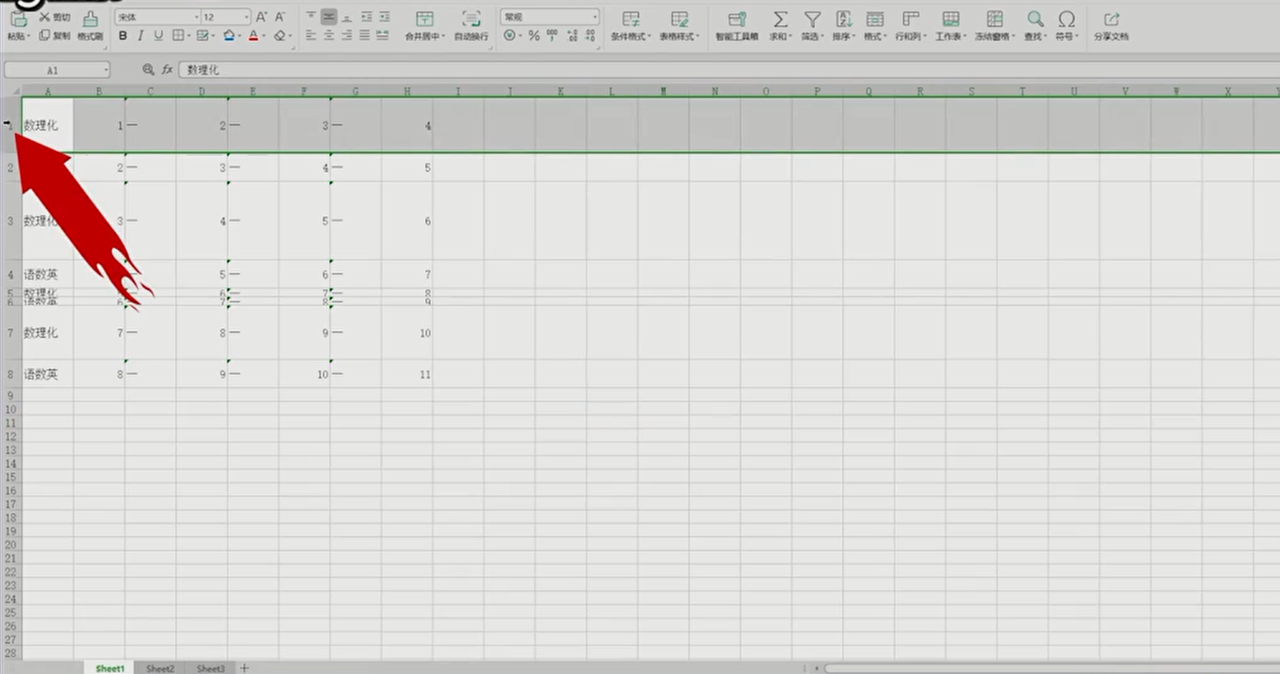Click the red font color A icon
The image size is (1280, 674).
click(253, 35)
